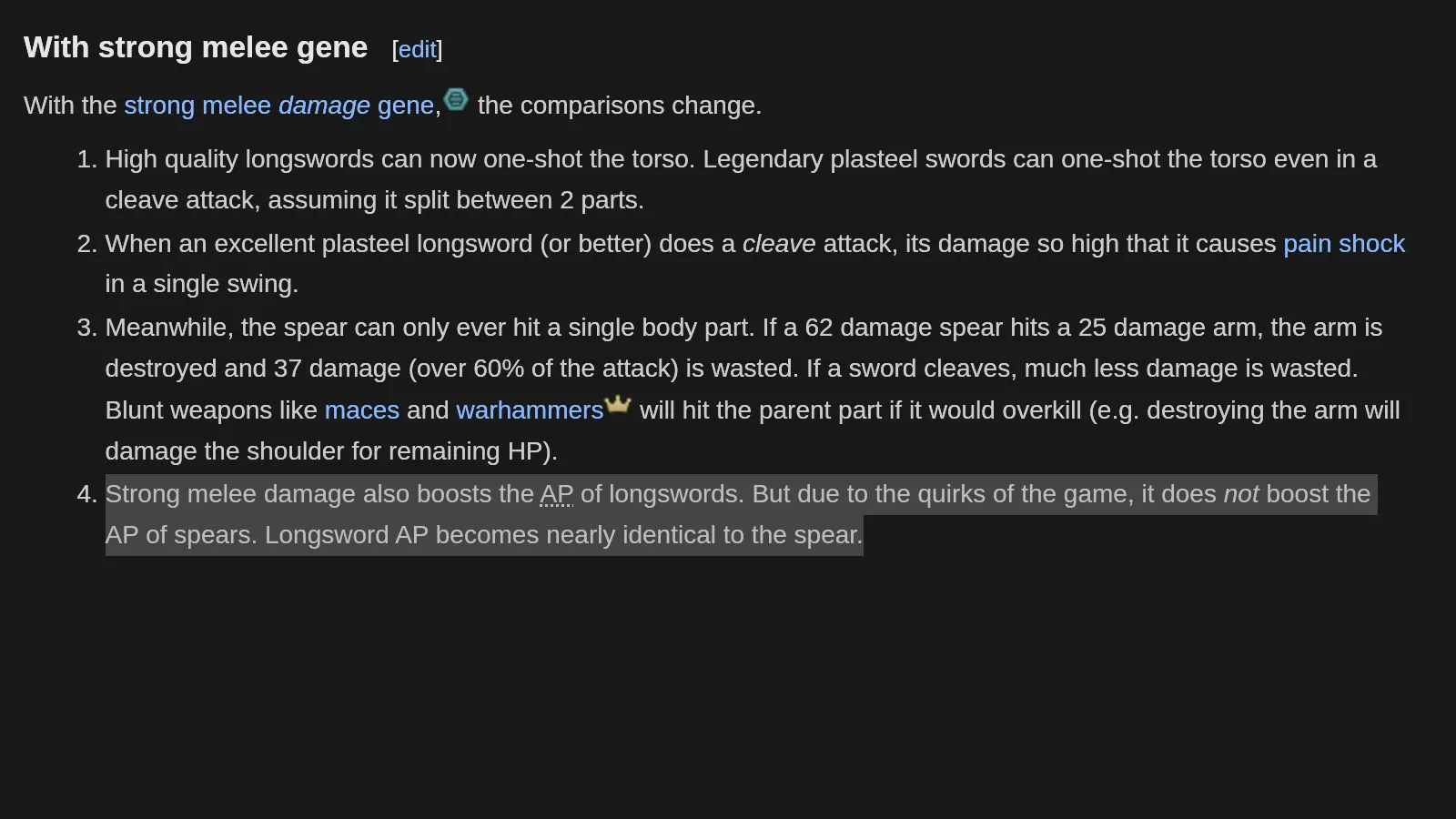
Task: Click the text 'the comparisons change.'
Action: (x=620, y=106)
